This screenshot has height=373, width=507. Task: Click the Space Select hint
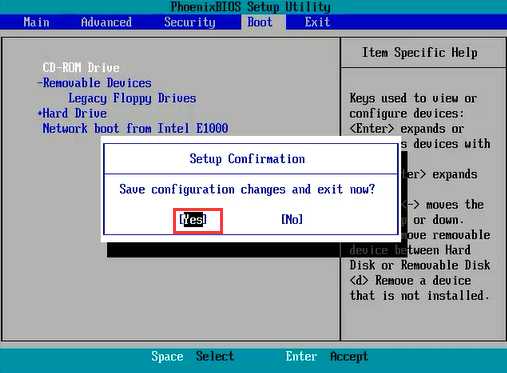pos(193,356)
